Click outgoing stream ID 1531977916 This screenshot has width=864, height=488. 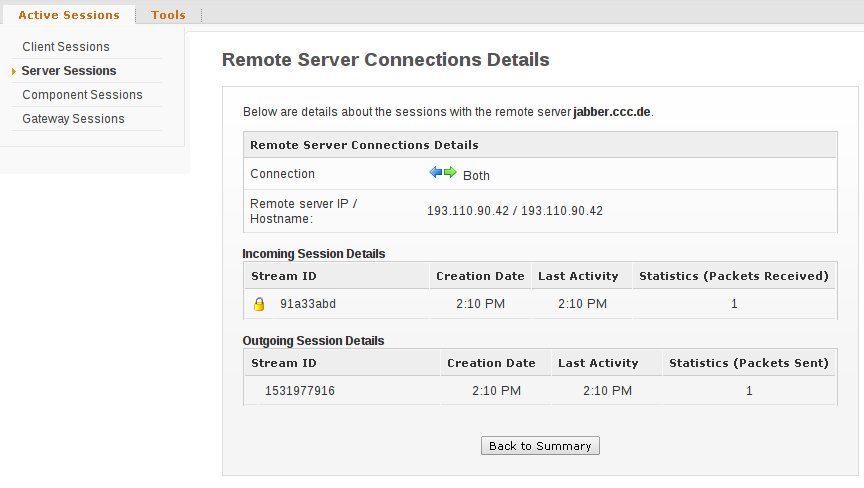[300, 391]
